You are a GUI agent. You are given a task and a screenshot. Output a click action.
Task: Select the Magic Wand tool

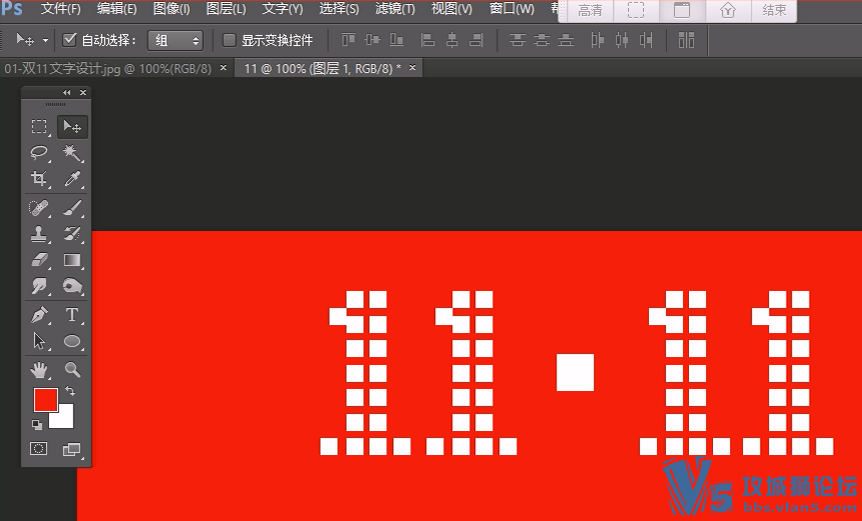pos(72,152)
